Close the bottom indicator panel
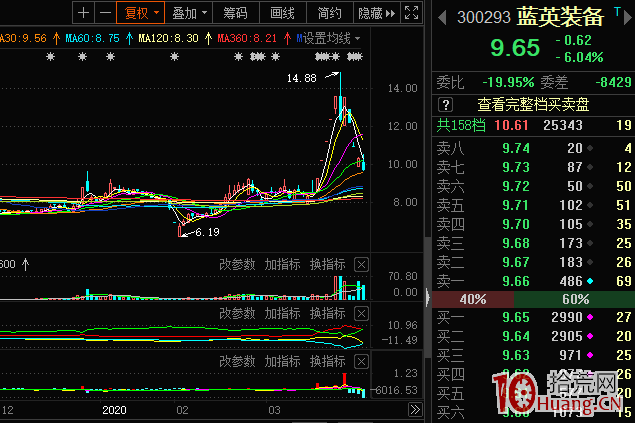 click(x=361, y=360)
